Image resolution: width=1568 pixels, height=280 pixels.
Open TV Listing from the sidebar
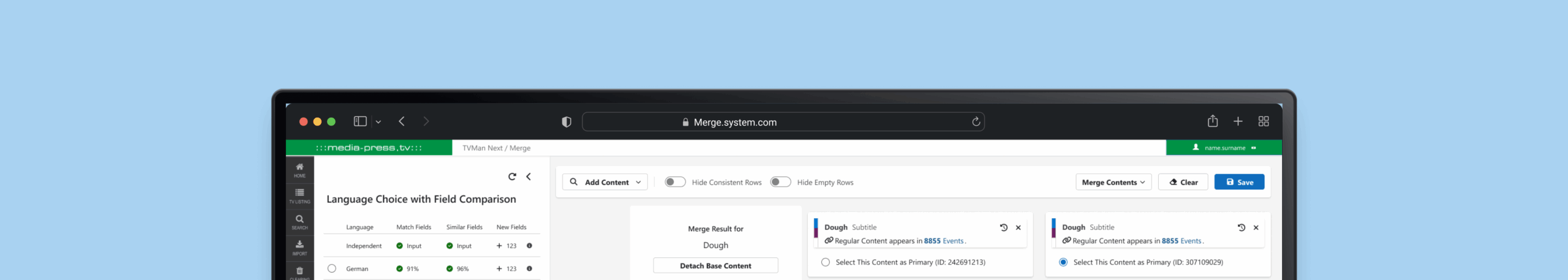pyautogui.click(x=300, y=195)
